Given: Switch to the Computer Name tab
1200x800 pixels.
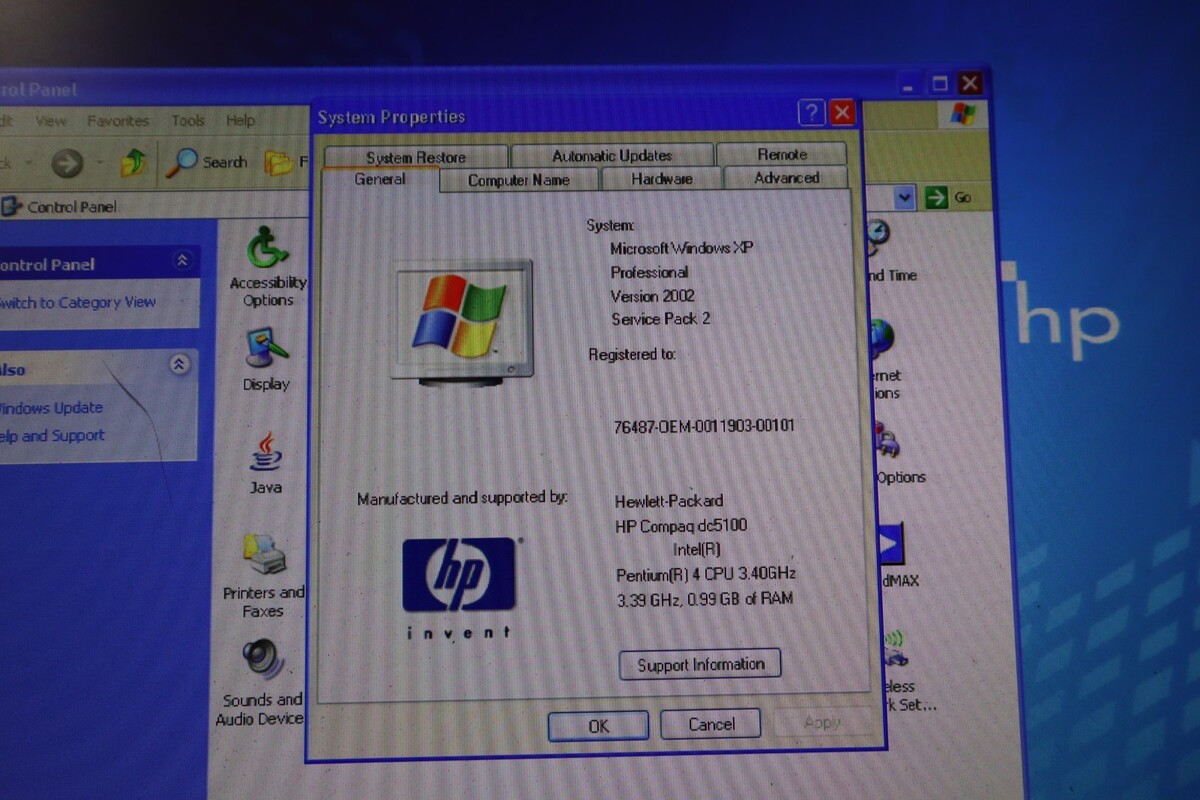Looking at the screenshot, I should [518, 181].
